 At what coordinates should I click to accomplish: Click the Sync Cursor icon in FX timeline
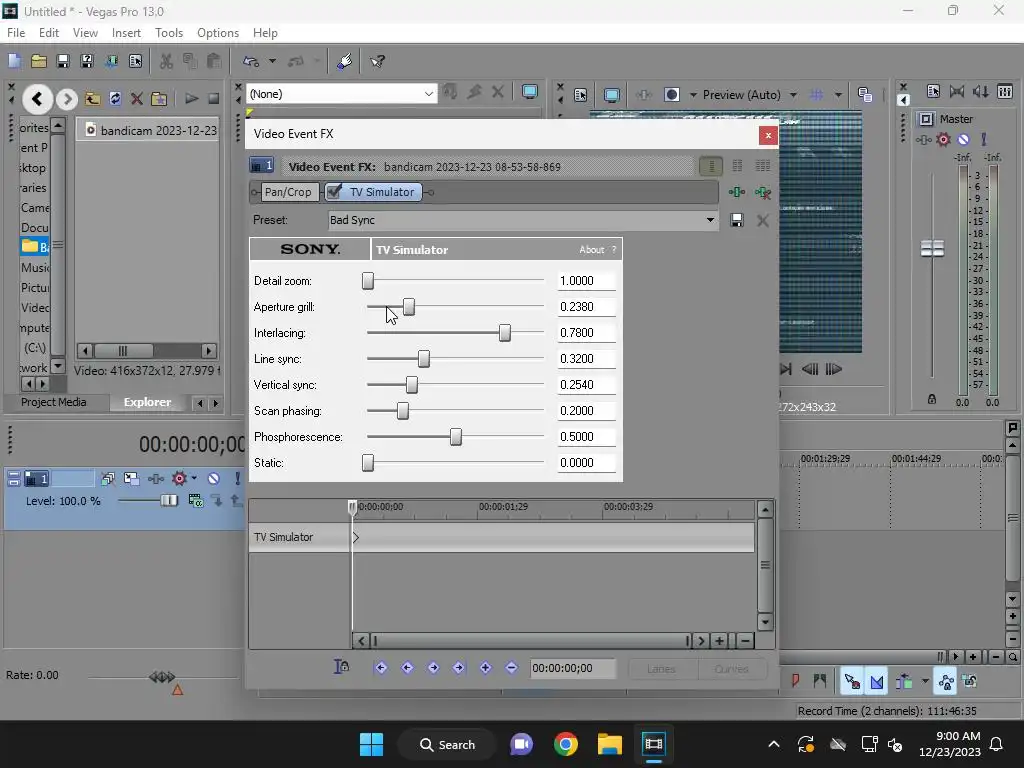[x=342, y=667]
